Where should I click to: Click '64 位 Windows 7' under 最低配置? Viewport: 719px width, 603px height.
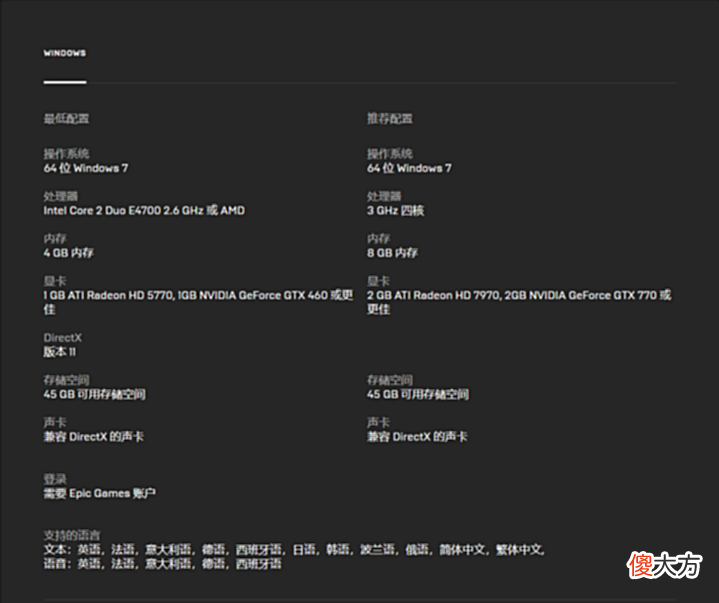(86, 168)
